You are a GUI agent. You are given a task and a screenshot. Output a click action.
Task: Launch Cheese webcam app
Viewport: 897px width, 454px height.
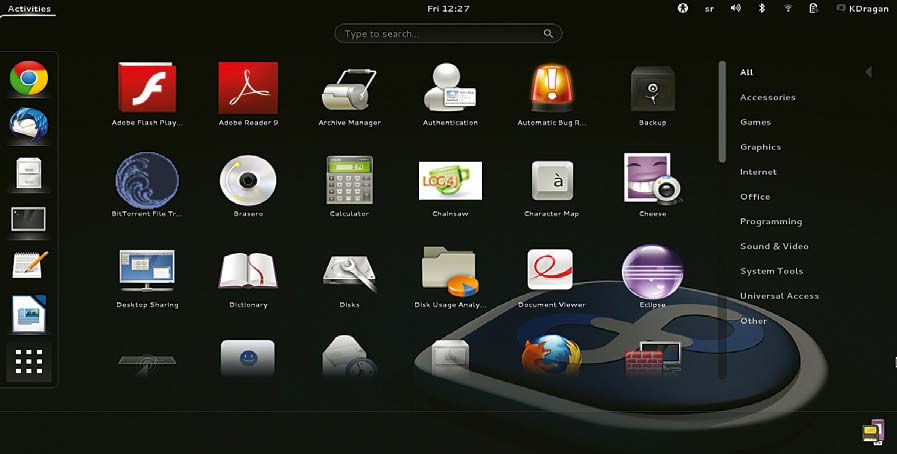point(653,178)
